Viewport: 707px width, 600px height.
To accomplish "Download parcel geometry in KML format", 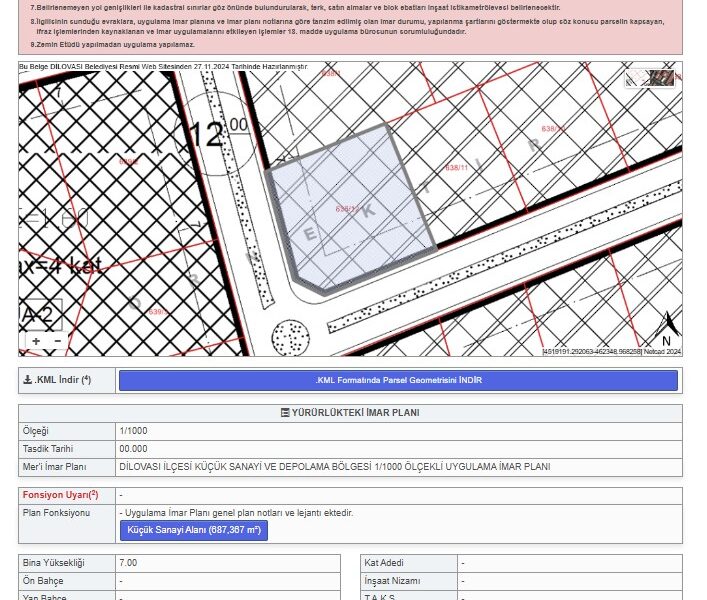I will pyautogui.click(x=398, y=380).
